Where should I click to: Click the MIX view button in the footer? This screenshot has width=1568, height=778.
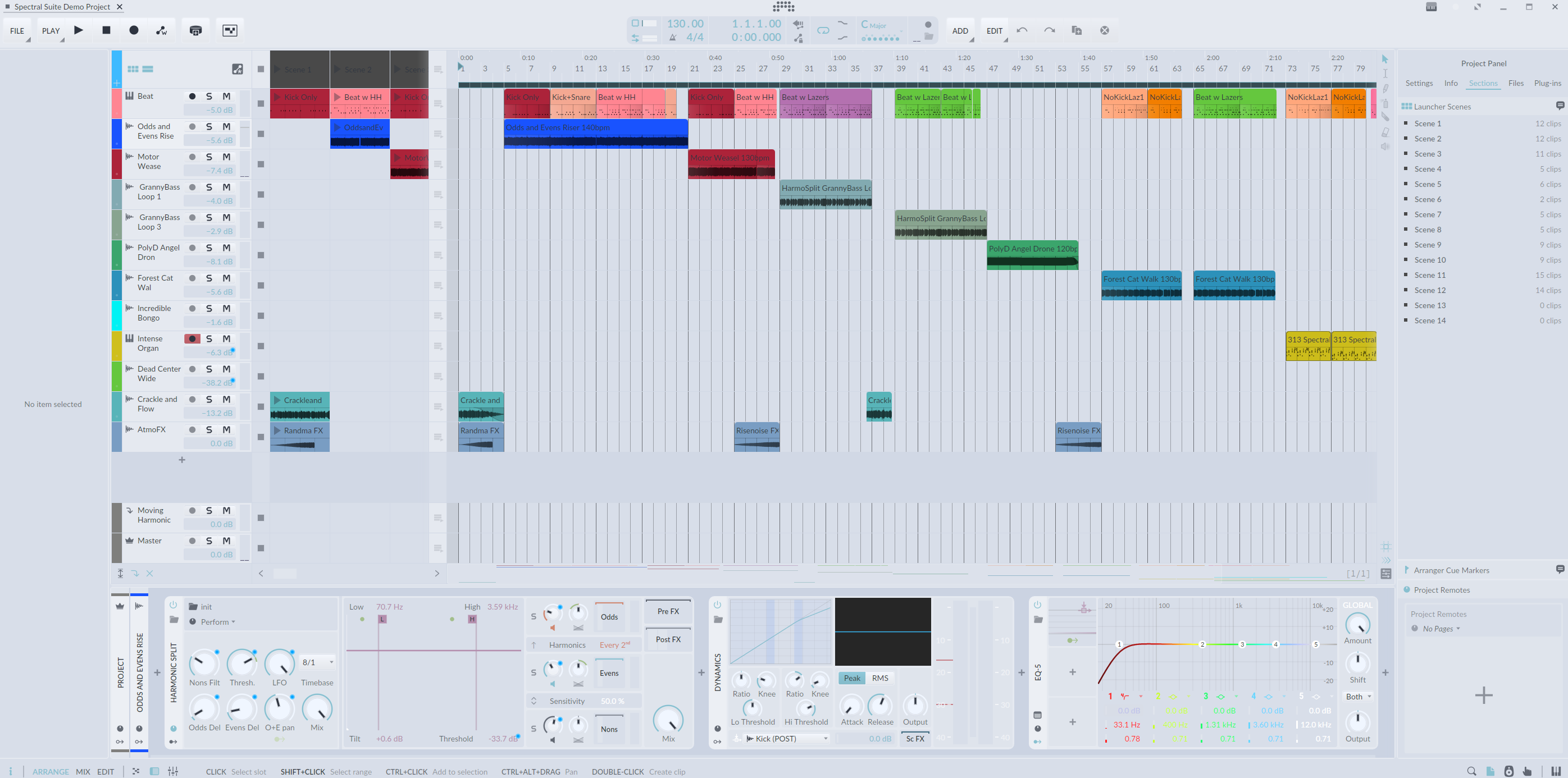[x=83, y=771]
